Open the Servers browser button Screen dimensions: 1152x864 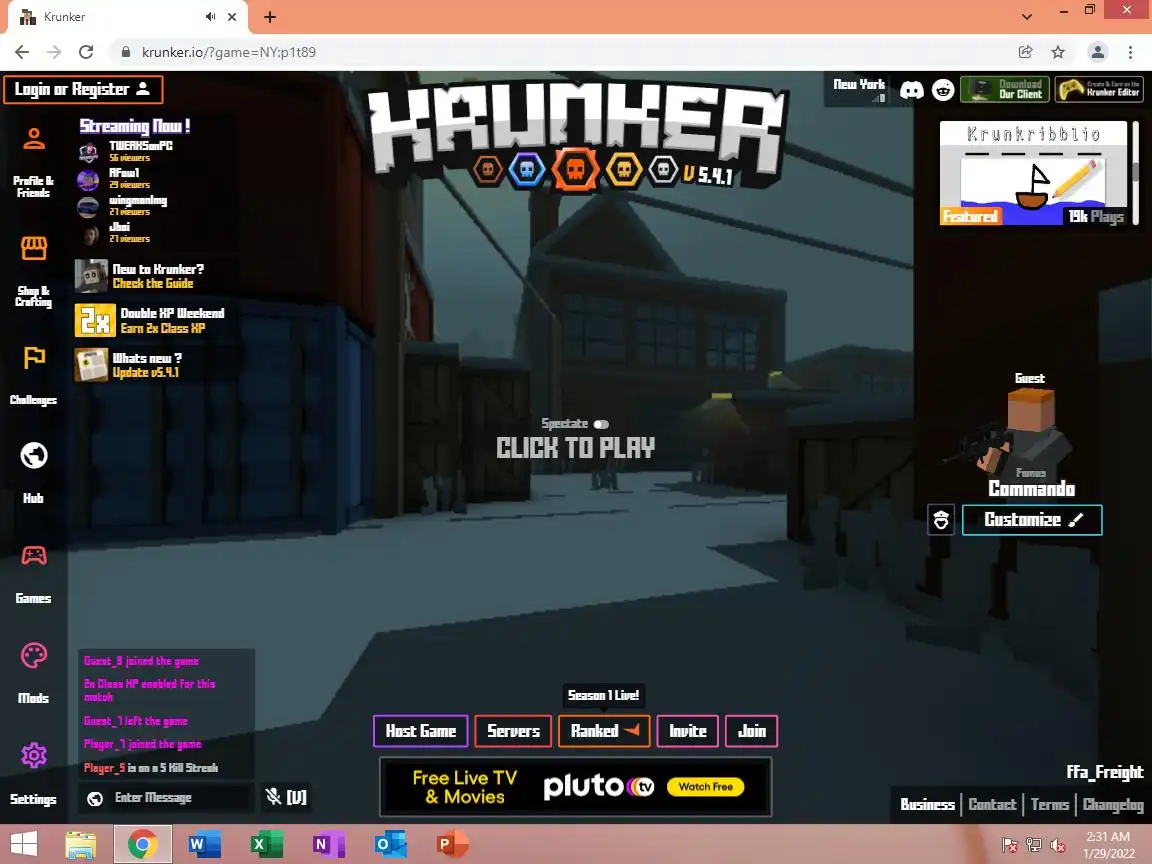point(513,731)
